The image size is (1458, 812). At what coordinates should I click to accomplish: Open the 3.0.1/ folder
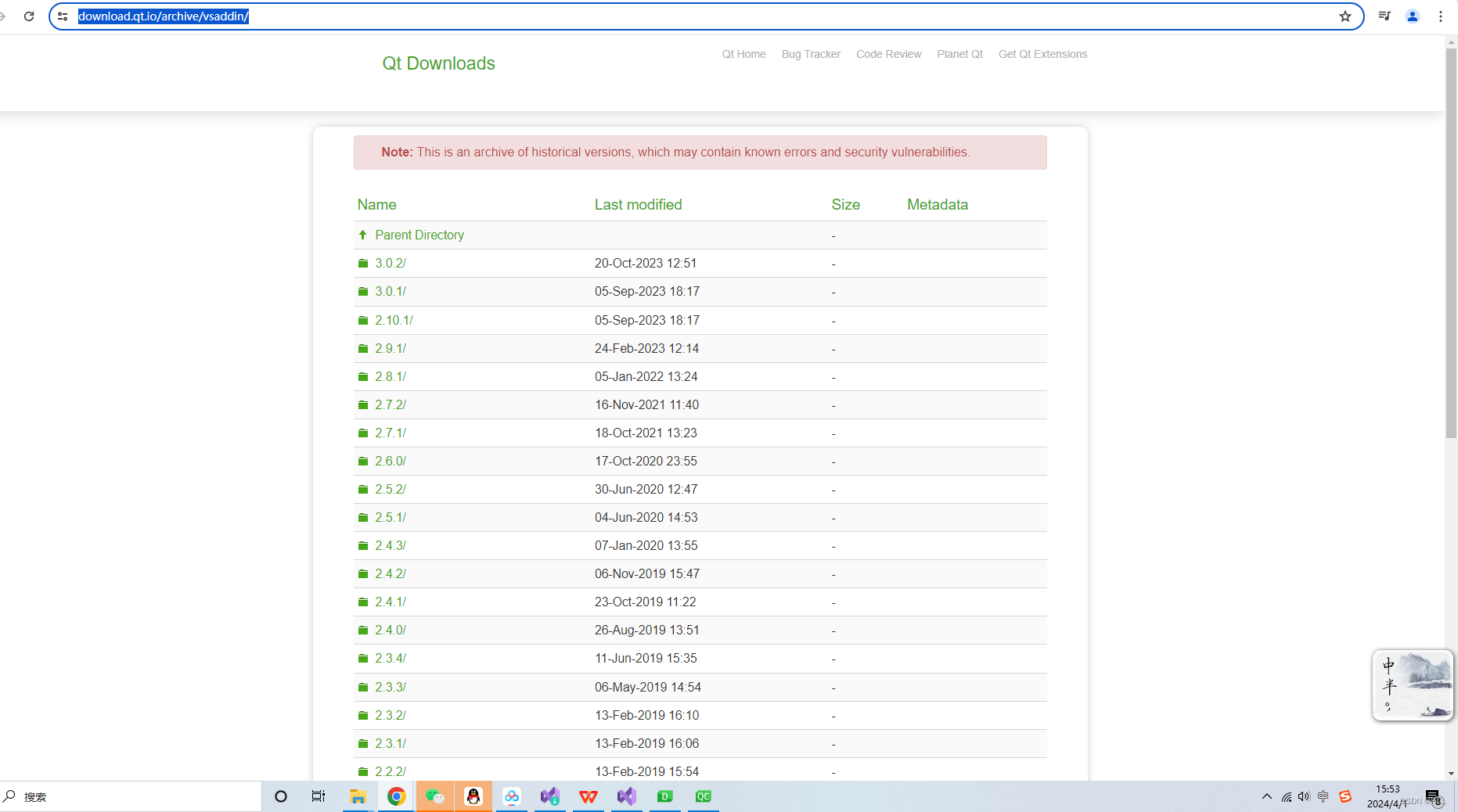tap(391, 292)
